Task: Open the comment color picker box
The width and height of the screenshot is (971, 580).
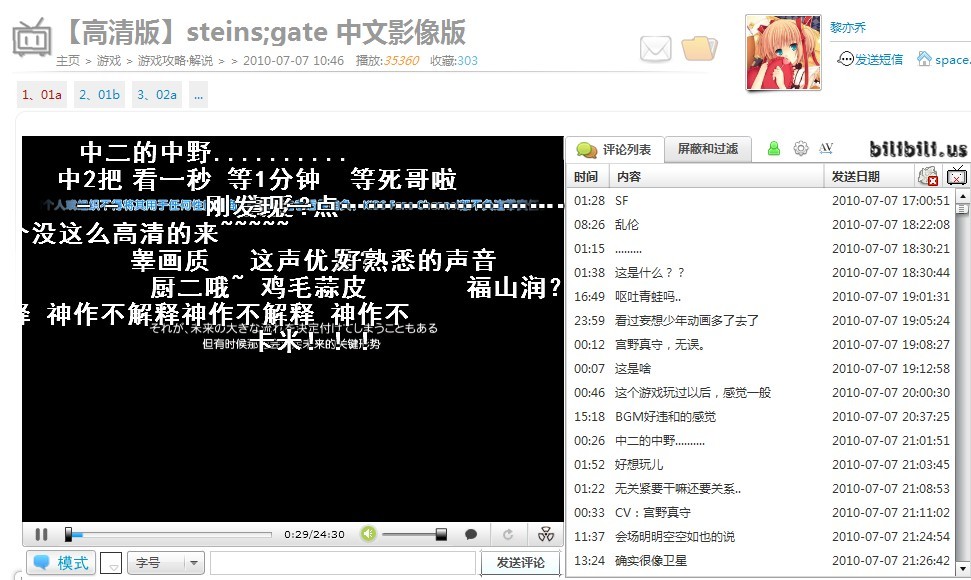Action: [111, 563]
